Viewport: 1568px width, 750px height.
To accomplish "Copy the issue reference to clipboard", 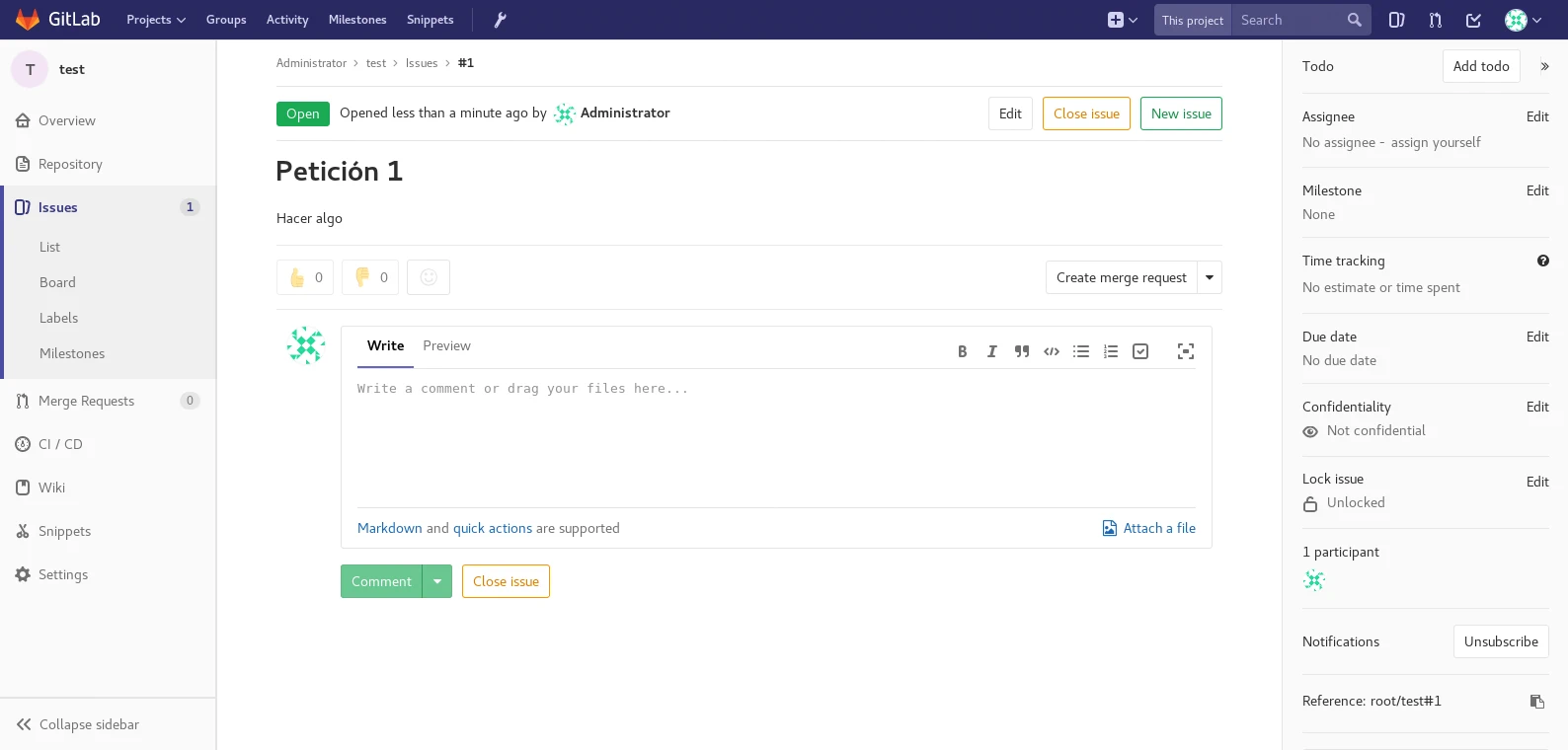I will click(1536, 702).
